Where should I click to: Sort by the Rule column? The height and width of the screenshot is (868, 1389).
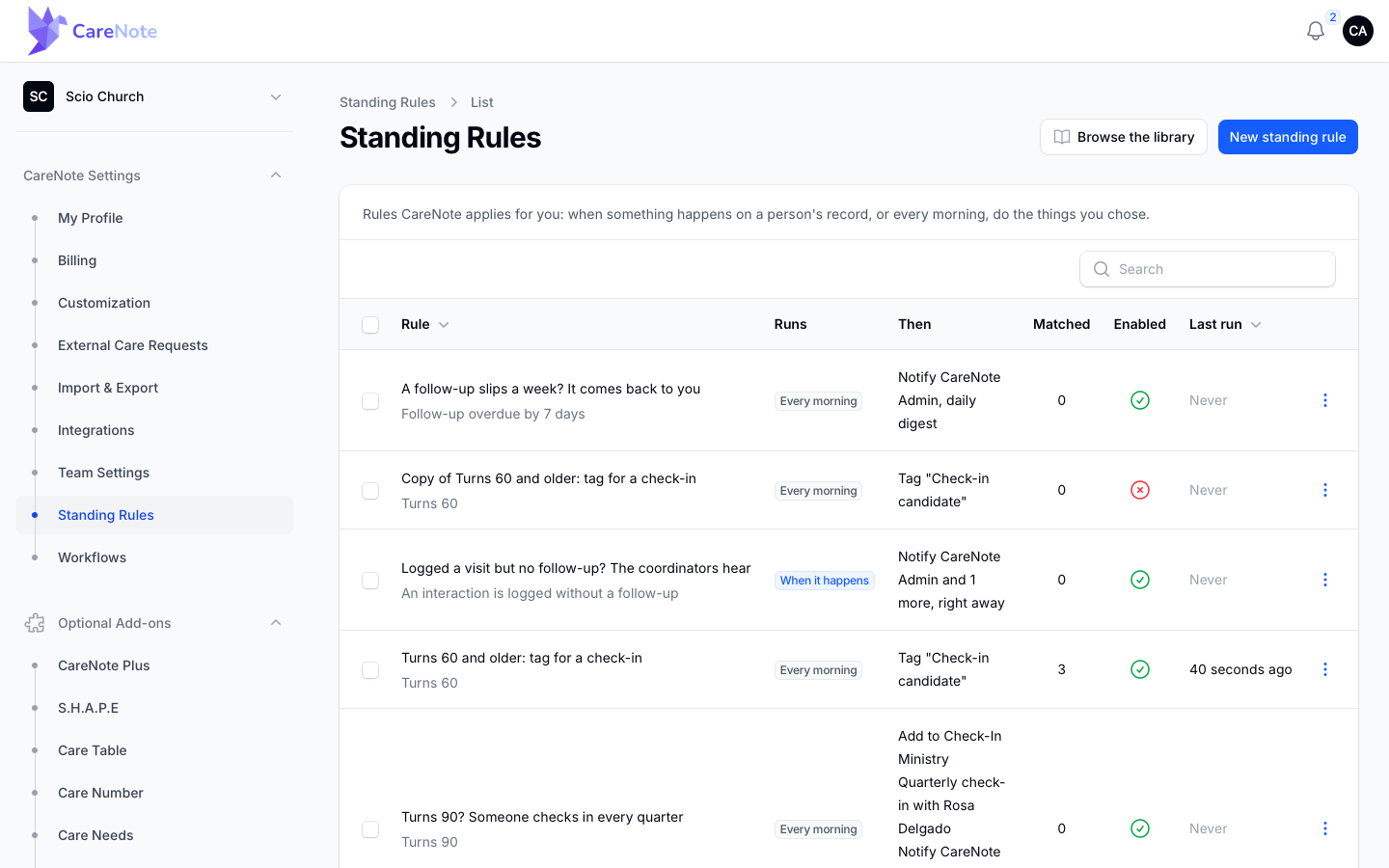pos(425,324)
